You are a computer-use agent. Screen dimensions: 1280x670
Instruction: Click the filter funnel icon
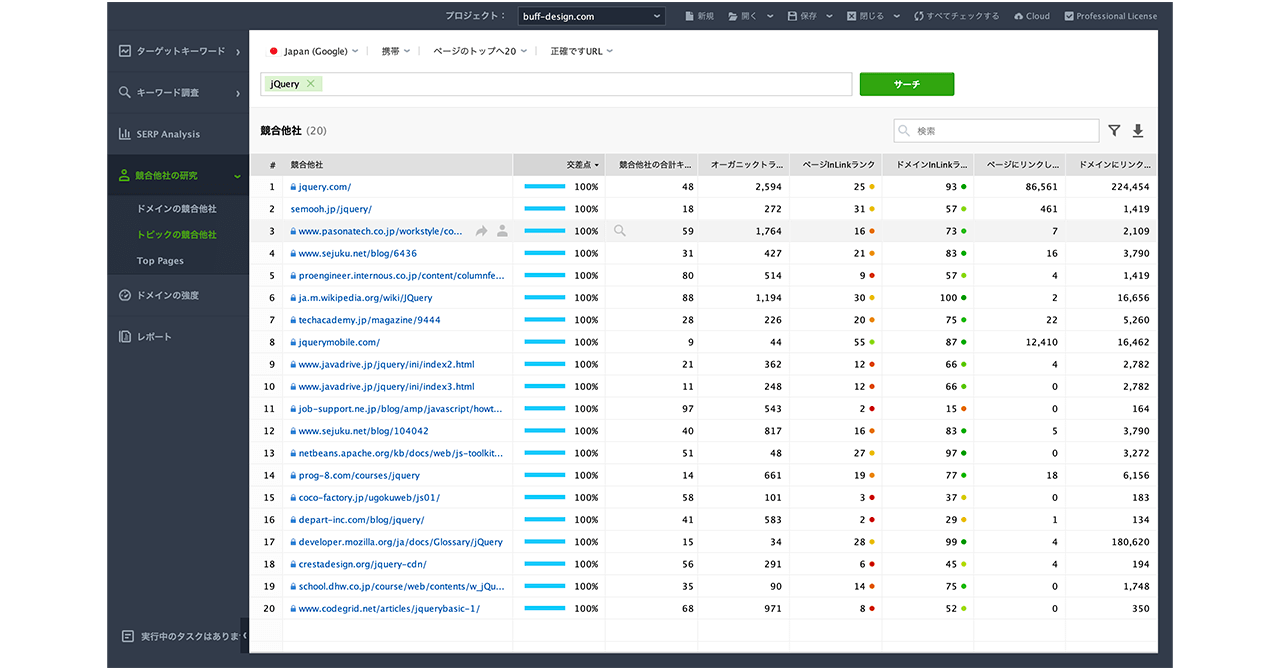click(1114, 131)
